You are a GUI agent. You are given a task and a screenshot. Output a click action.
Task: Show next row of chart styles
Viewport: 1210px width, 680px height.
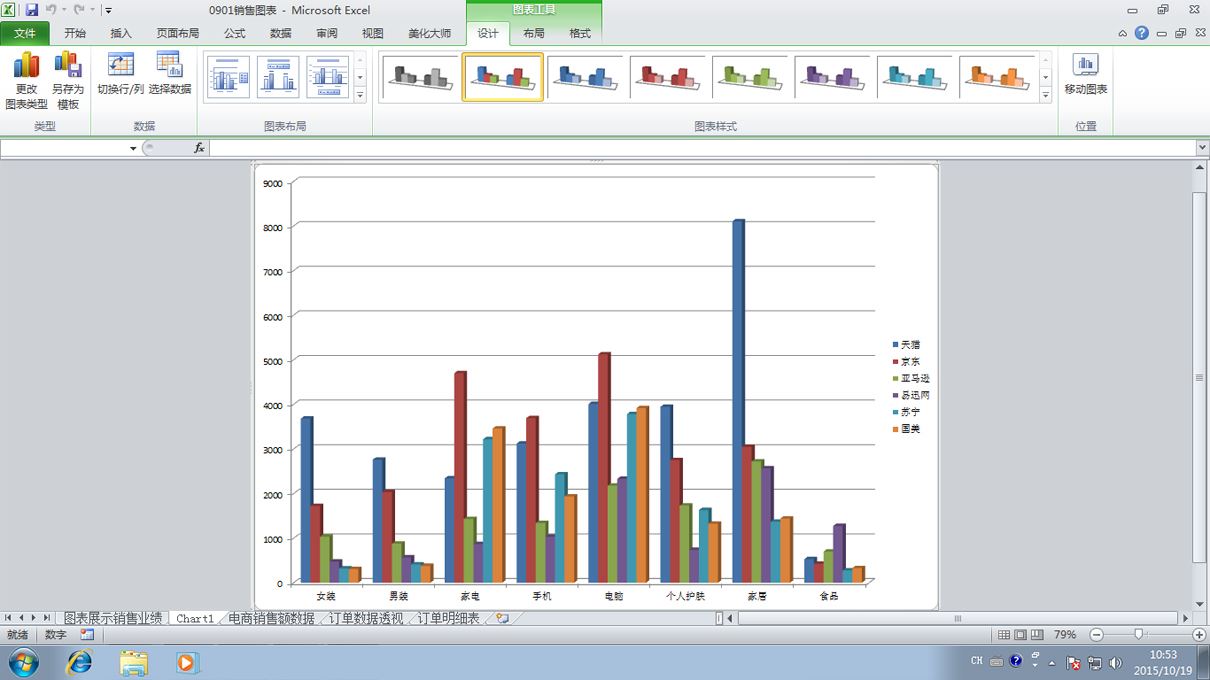tap(1045, 77)
